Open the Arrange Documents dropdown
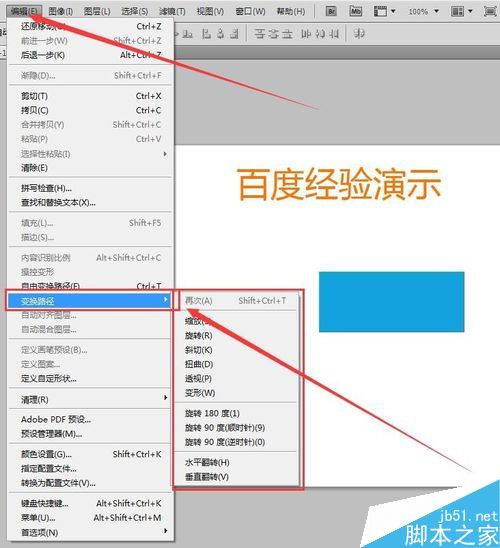500x548 pixels. coord(462,11)
